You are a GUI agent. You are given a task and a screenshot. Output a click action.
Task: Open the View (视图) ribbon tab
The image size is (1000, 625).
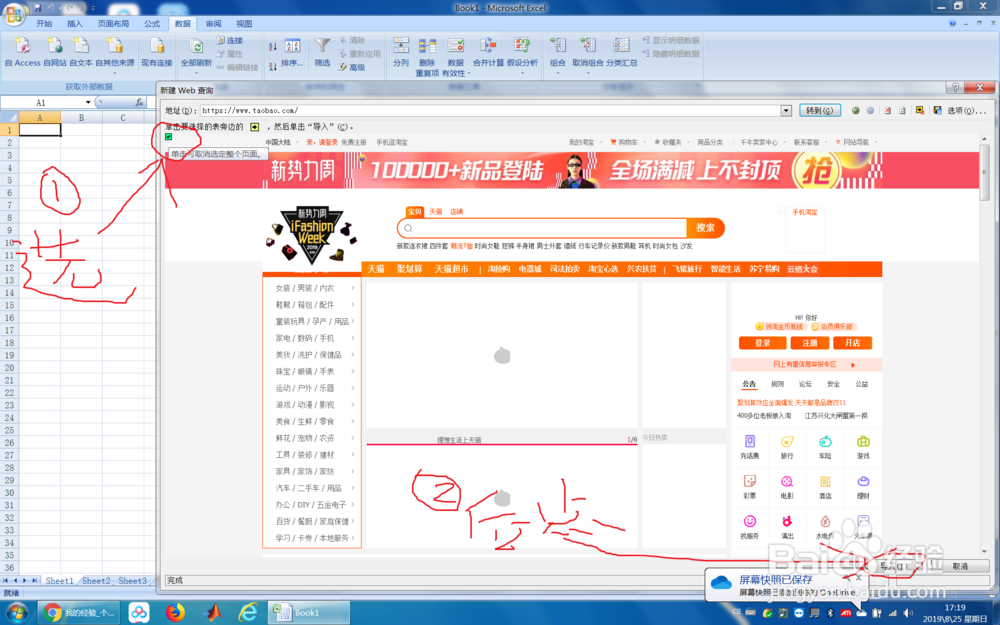coord(244,24)
